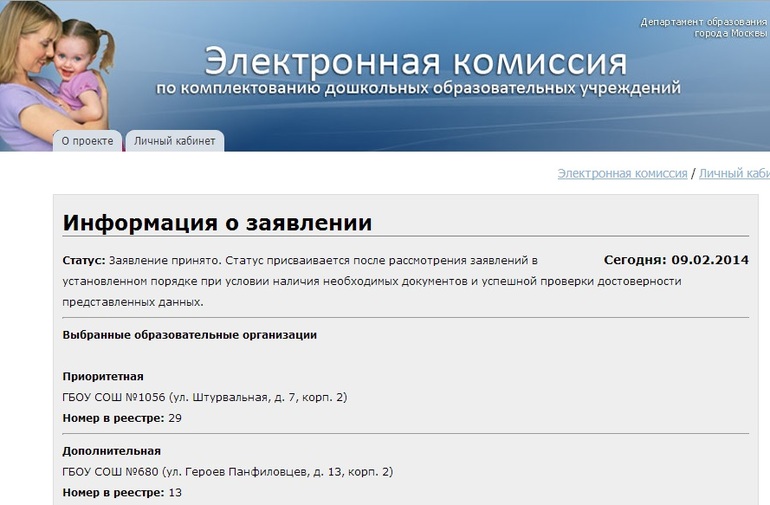This screenshot has height=505, width=770.
Task: Click the "Информация о заявлении" heading
Action: (x=217, y=223)
